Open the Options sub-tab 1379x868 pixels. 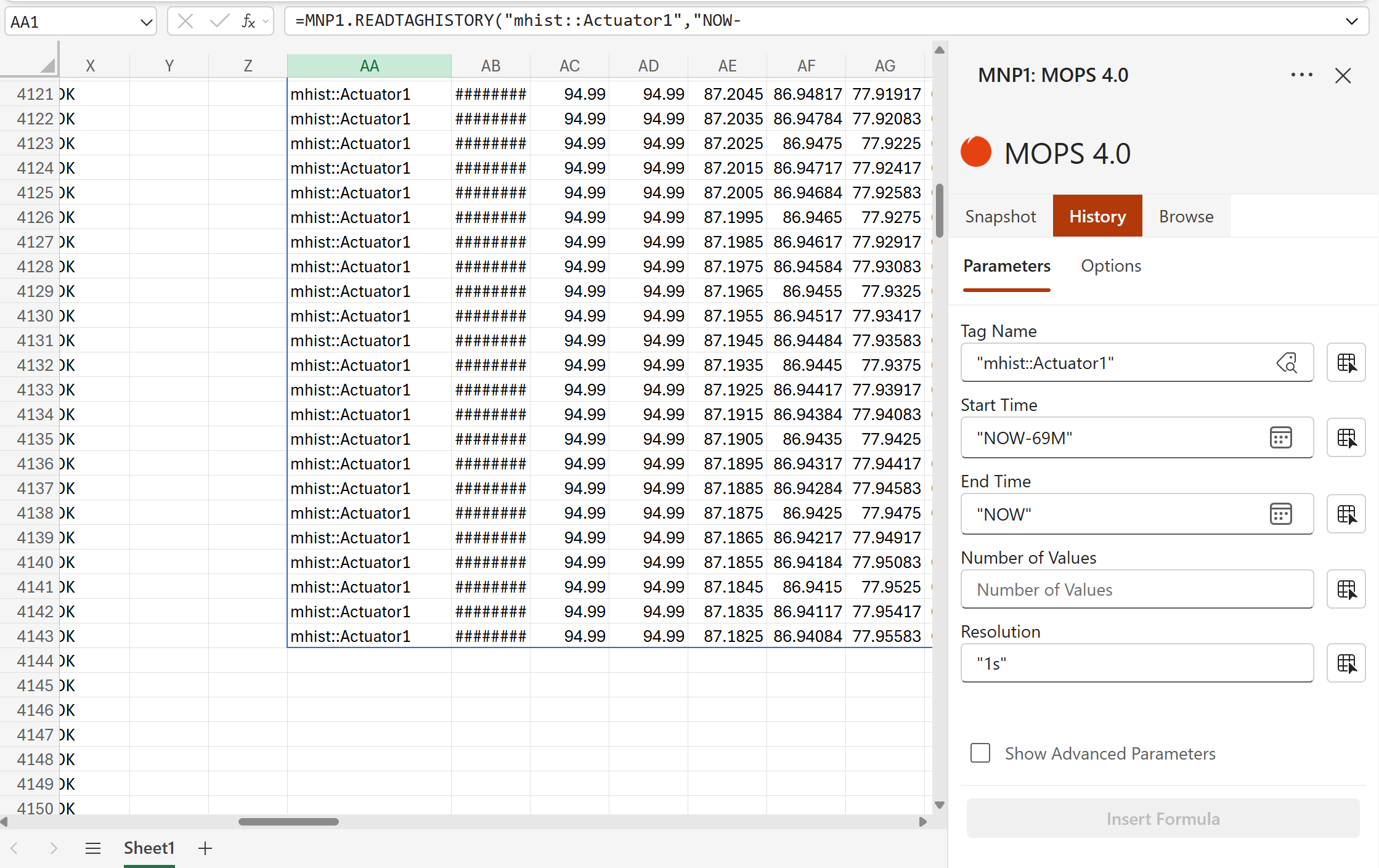tap(1110, 266)
